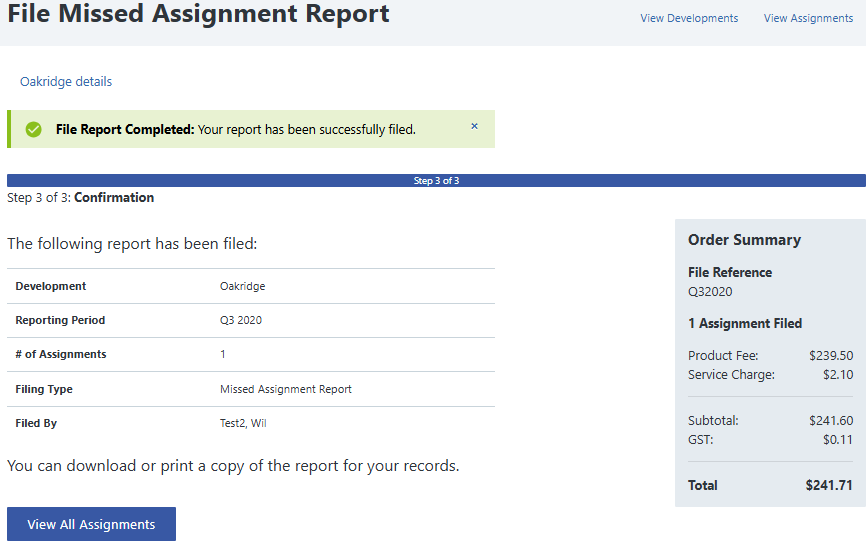Select the Missed Assignment Report filing type
866x545 pixels.
[x=285, y=389]
